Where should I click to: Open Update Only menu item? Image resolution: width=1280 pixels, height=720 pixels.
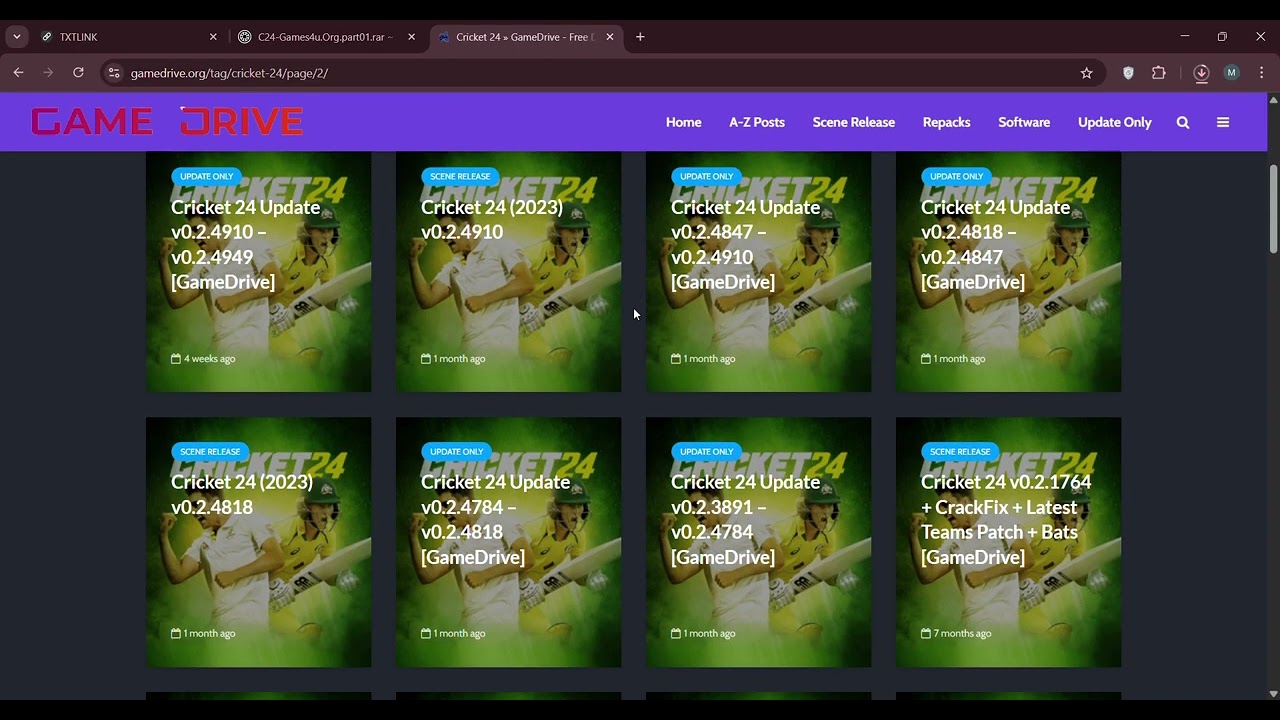1115,122
